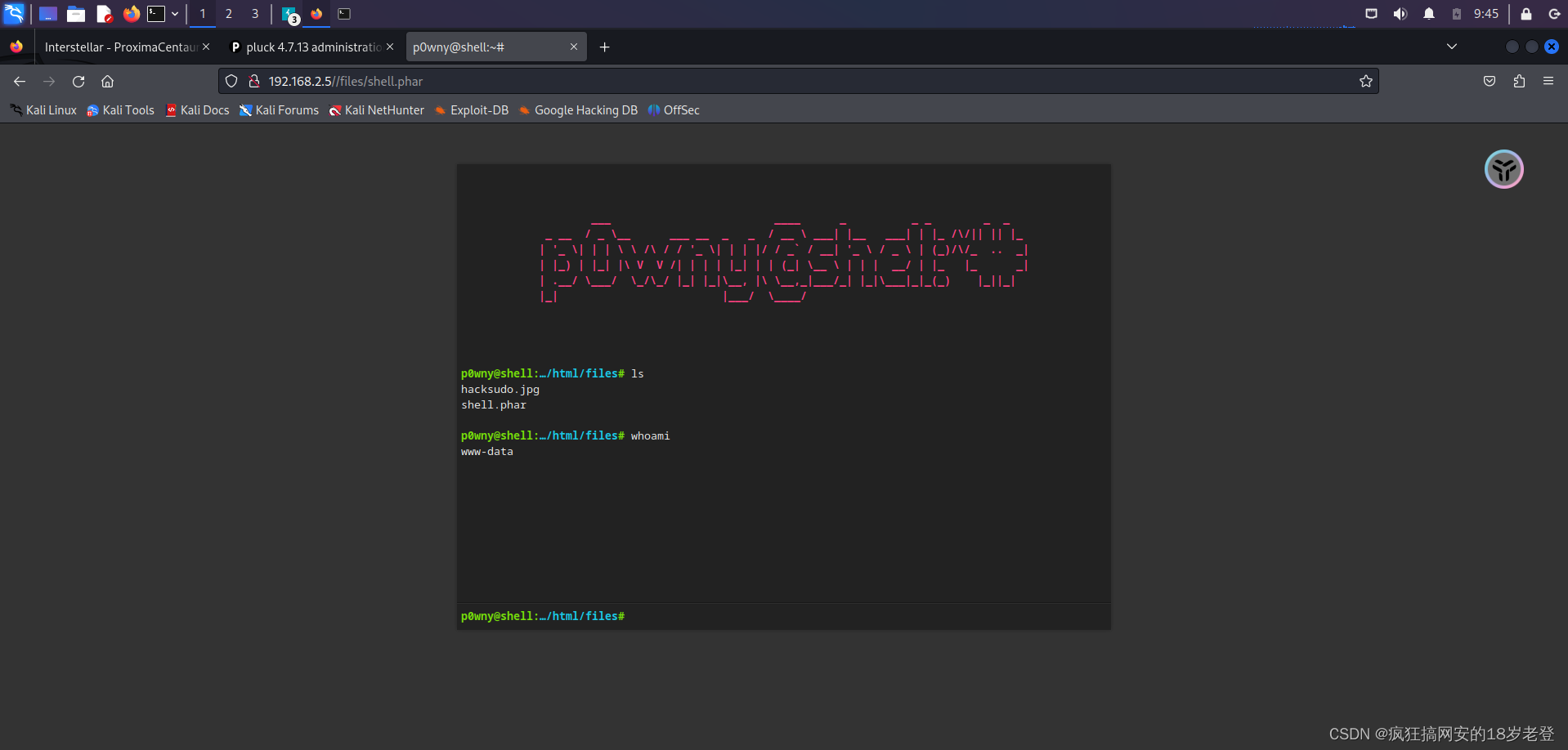Click the hacksudo.jpg filename in output
Viewport: 1568px width, 750px height.
[500, 390]
